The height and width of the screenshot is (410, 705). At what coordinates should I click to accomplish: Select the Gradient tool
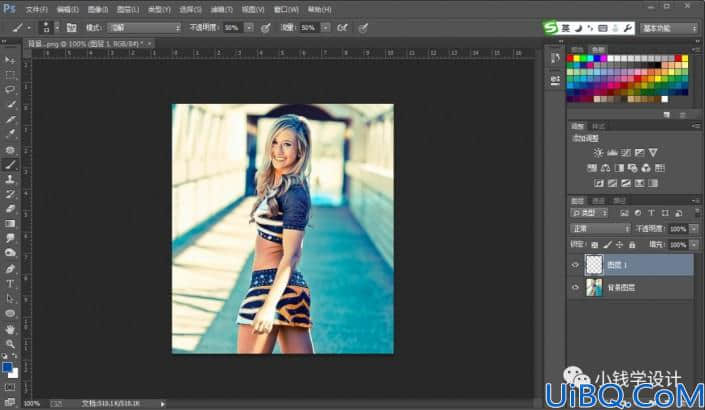click(10, 224)
